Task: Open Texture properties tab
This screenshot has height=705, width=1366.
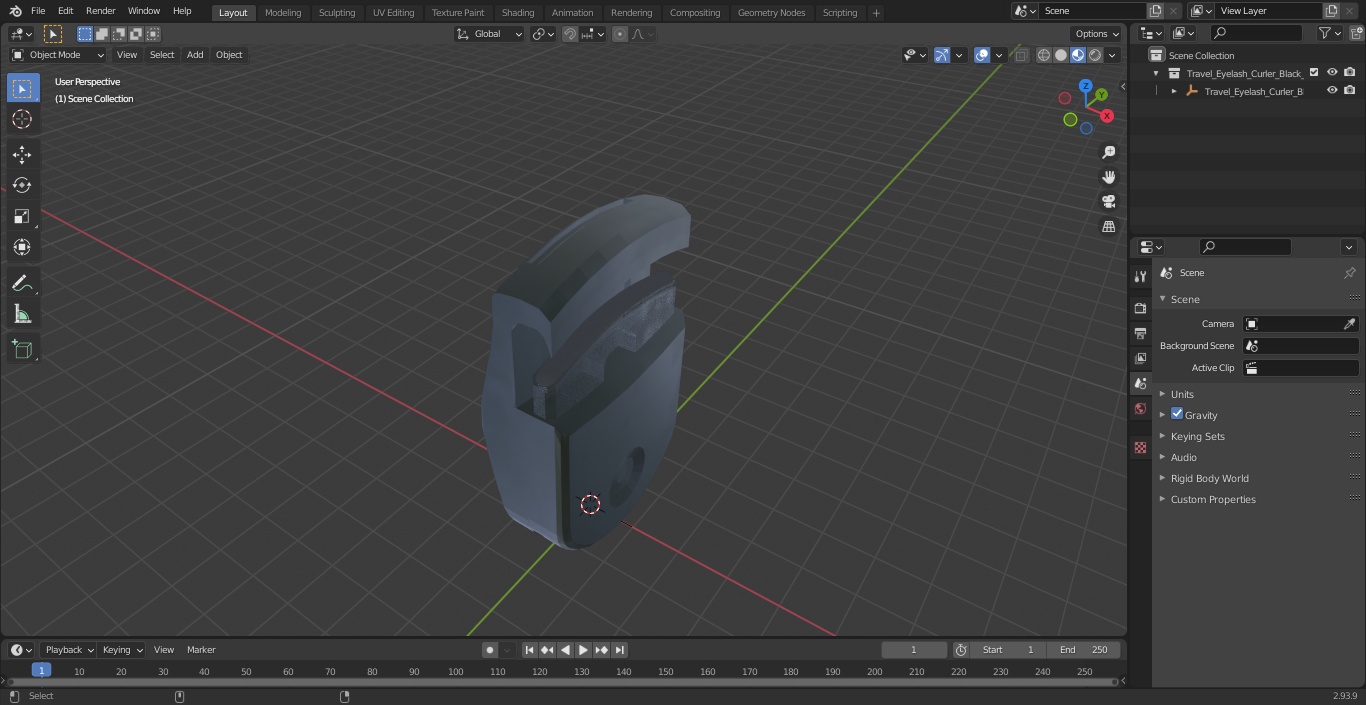Action: [x=1140, y=447]
